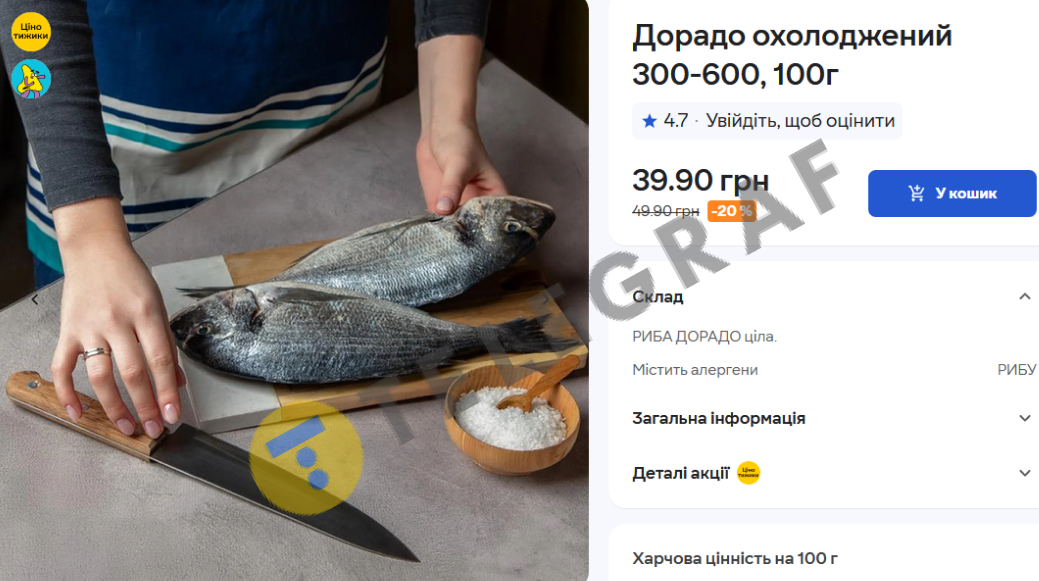Click the yellow badge beside Деталі акції
The image size is (1039, 581).
[x=748, y=473]
